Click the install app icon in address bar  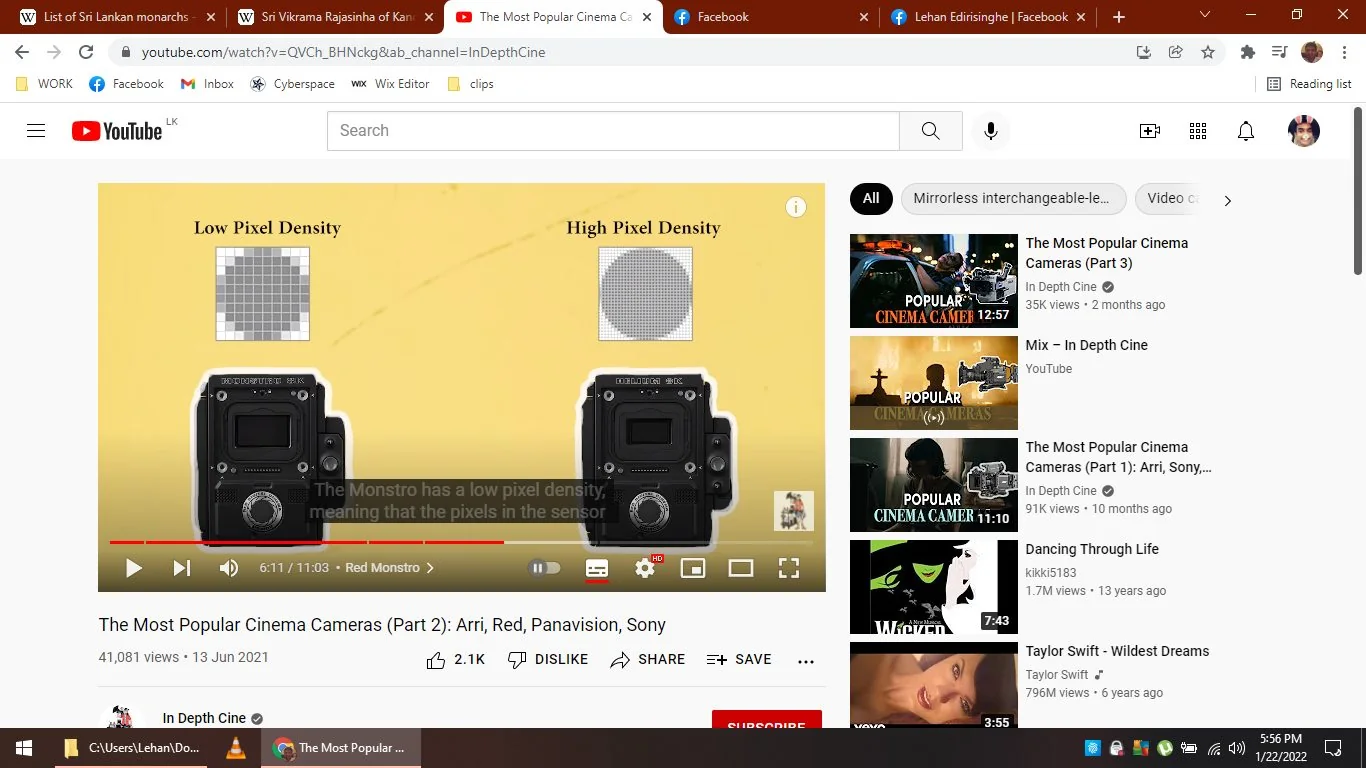pyautogui.click(x=1144, y=52)
